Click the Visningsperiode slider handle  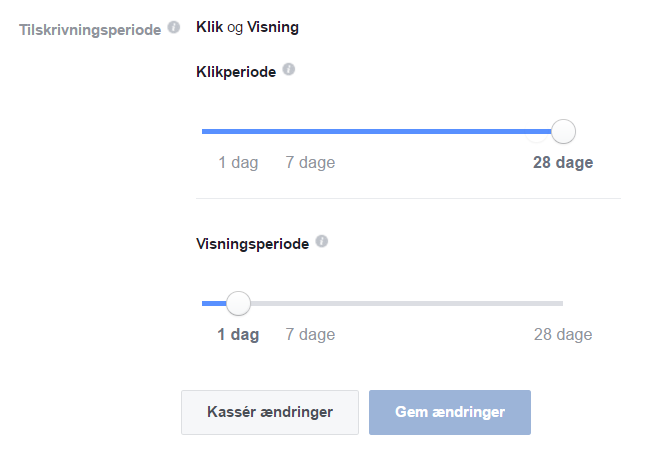pyautogui.click(x=238, y=303)
